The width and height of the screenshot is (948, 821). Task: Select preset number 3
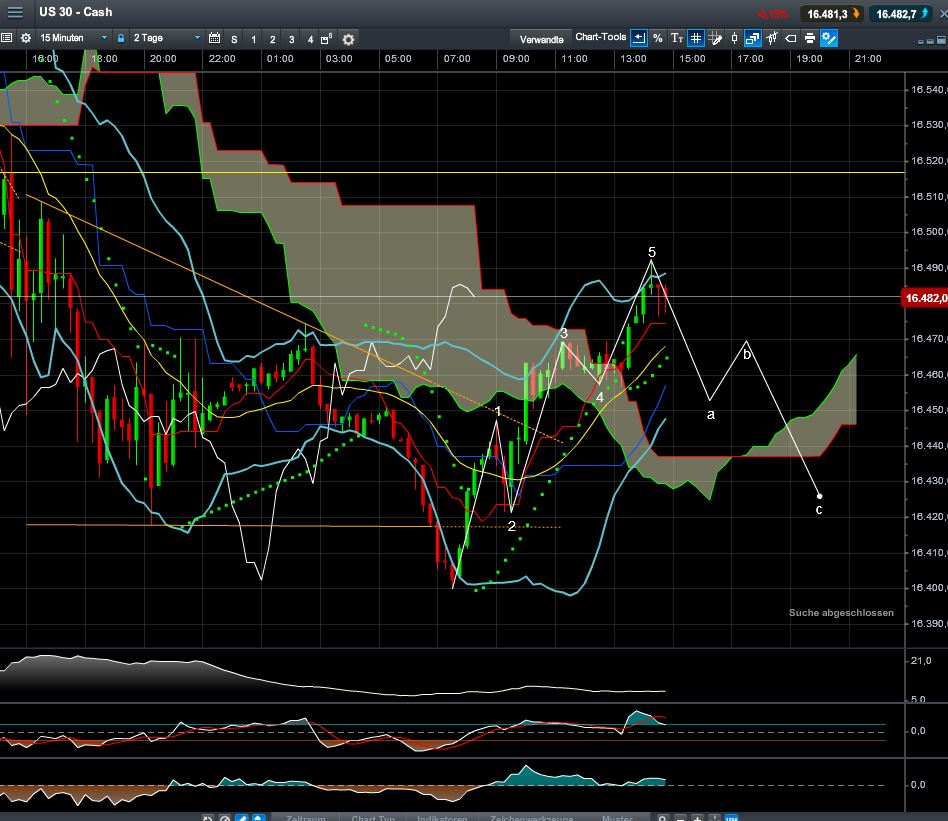291,39
